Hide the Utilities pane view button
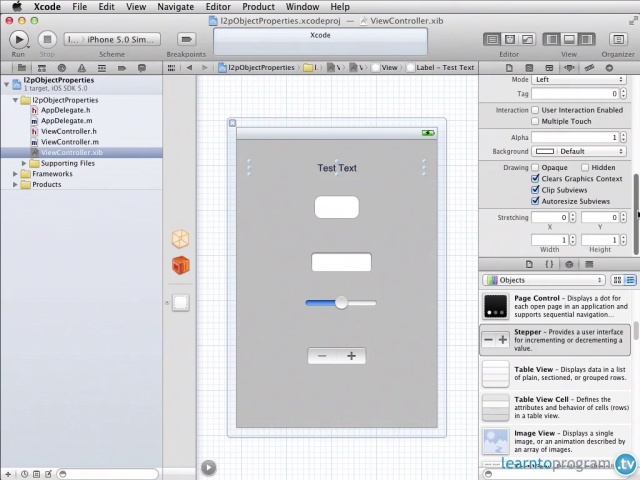Screen dimensions: 640x480 click(587, 40)
